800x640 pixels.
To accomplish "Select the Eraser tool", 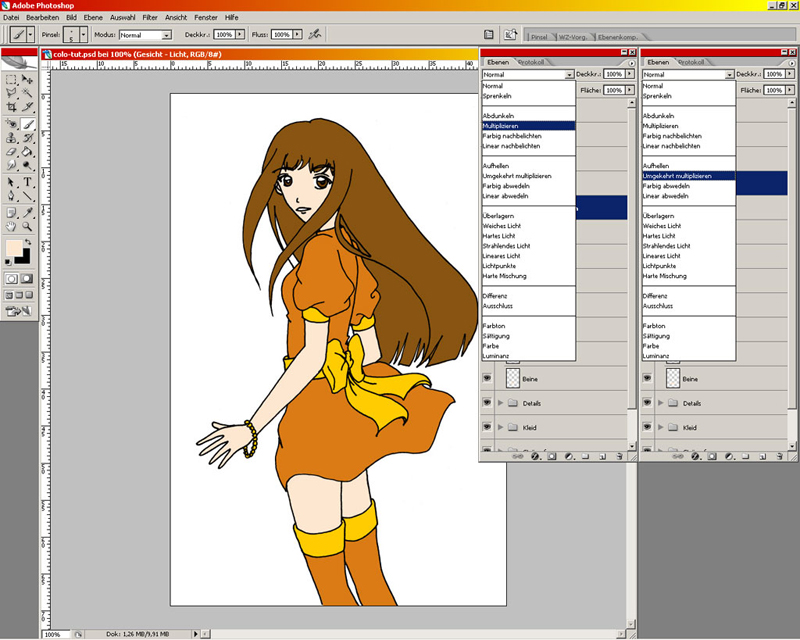I will (11, 152).
